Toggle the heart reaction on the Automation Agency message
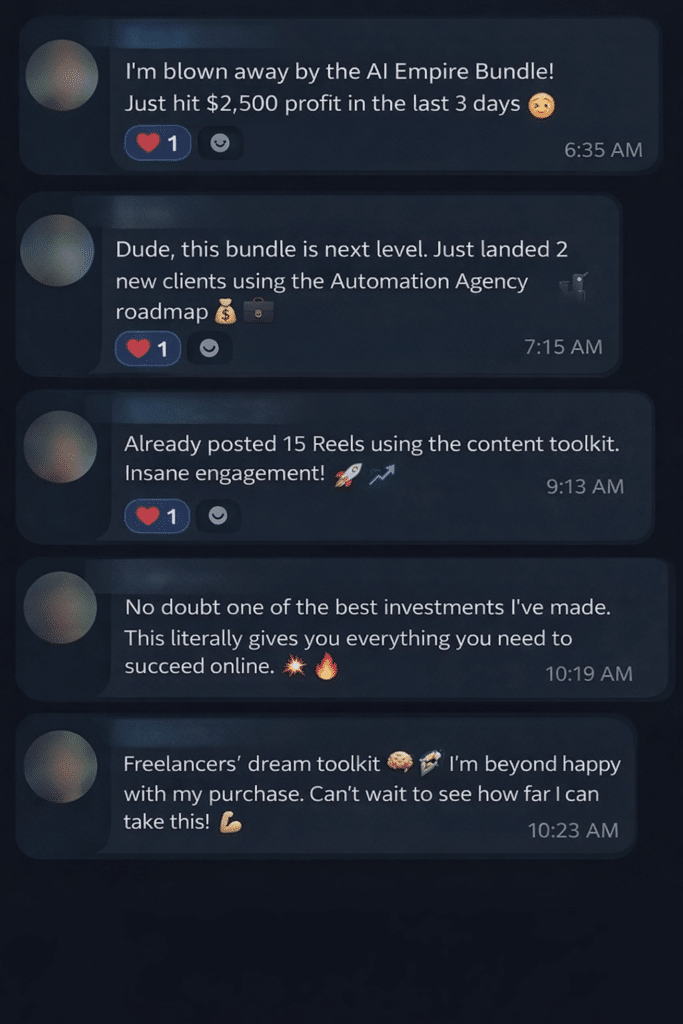 point(147,349)
